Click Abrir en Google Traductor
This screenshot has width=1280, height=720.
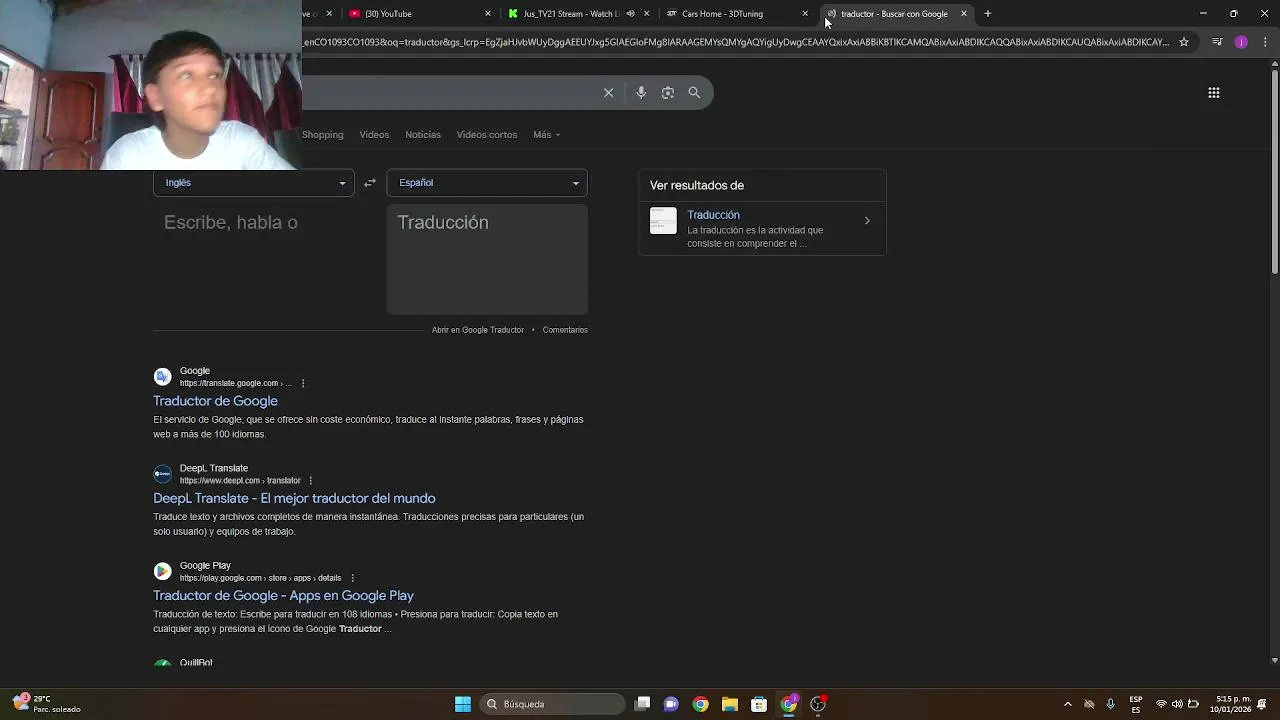(x=478, y=329)
